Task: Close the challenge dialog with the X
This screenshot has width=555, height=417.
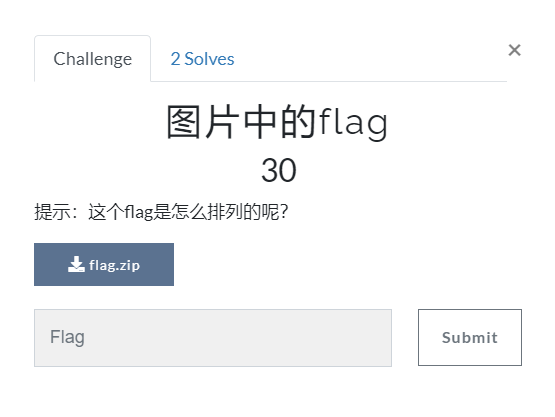Action: pos(514,50)
